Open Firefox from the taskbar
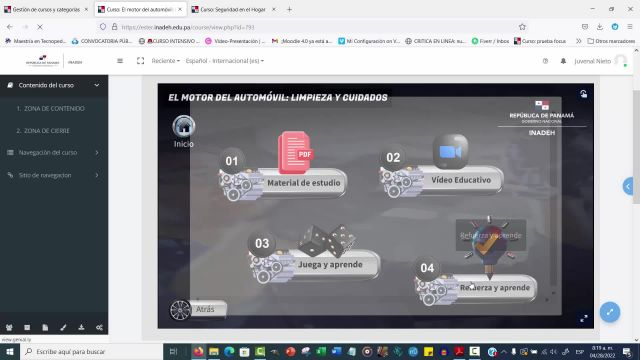This screenshot has height=360, width=640. pos(198,351)
